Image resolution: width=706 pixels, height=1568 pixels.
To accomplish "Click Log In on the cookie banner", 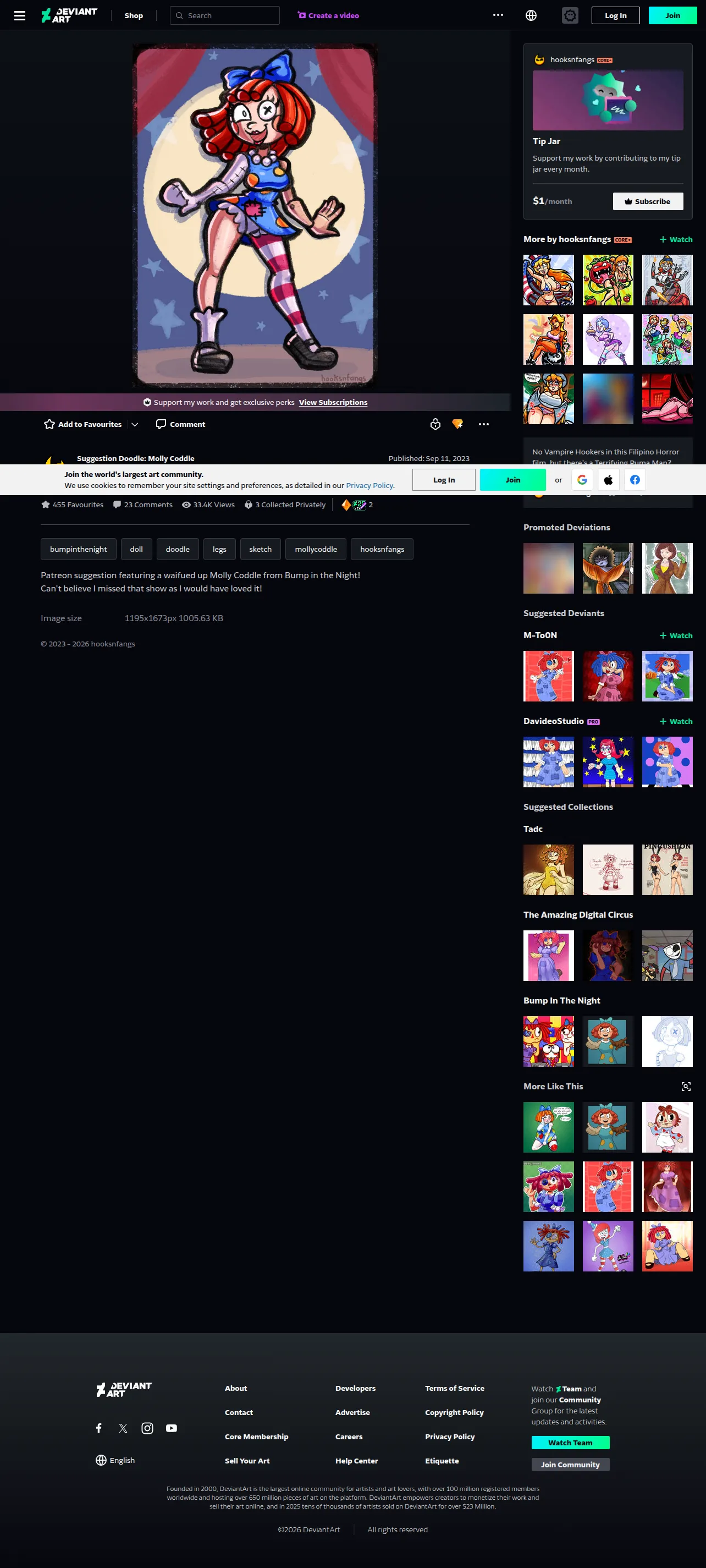I will [444, 480].
